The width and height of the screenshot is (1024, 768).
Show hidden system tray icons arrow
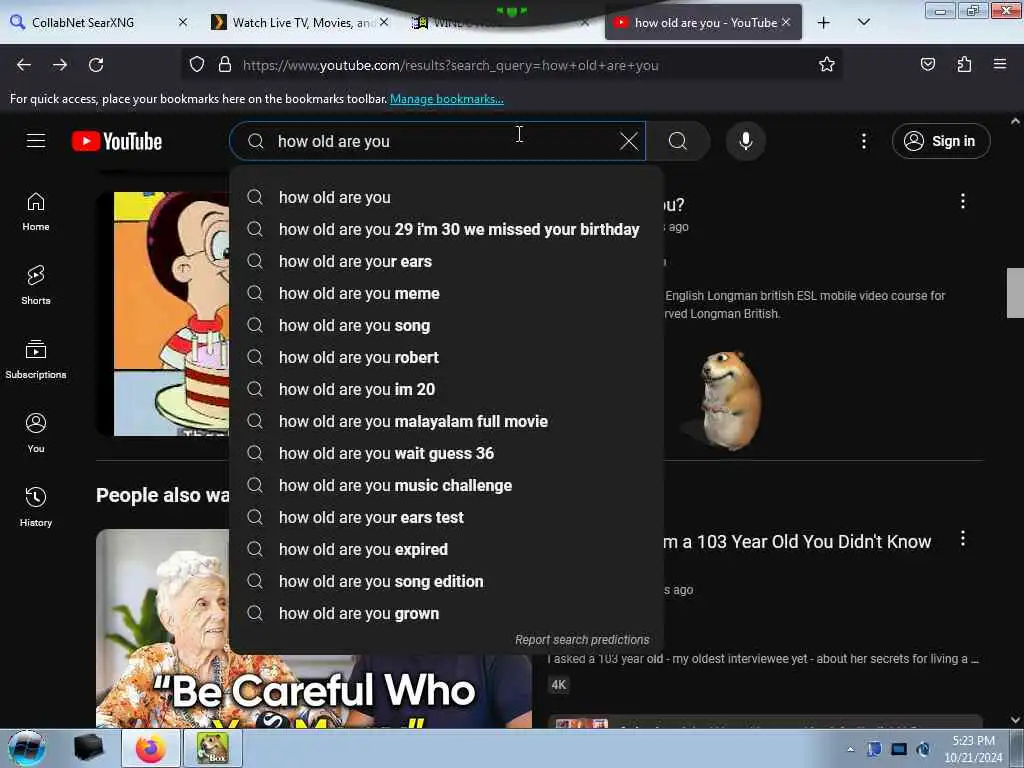850,750
